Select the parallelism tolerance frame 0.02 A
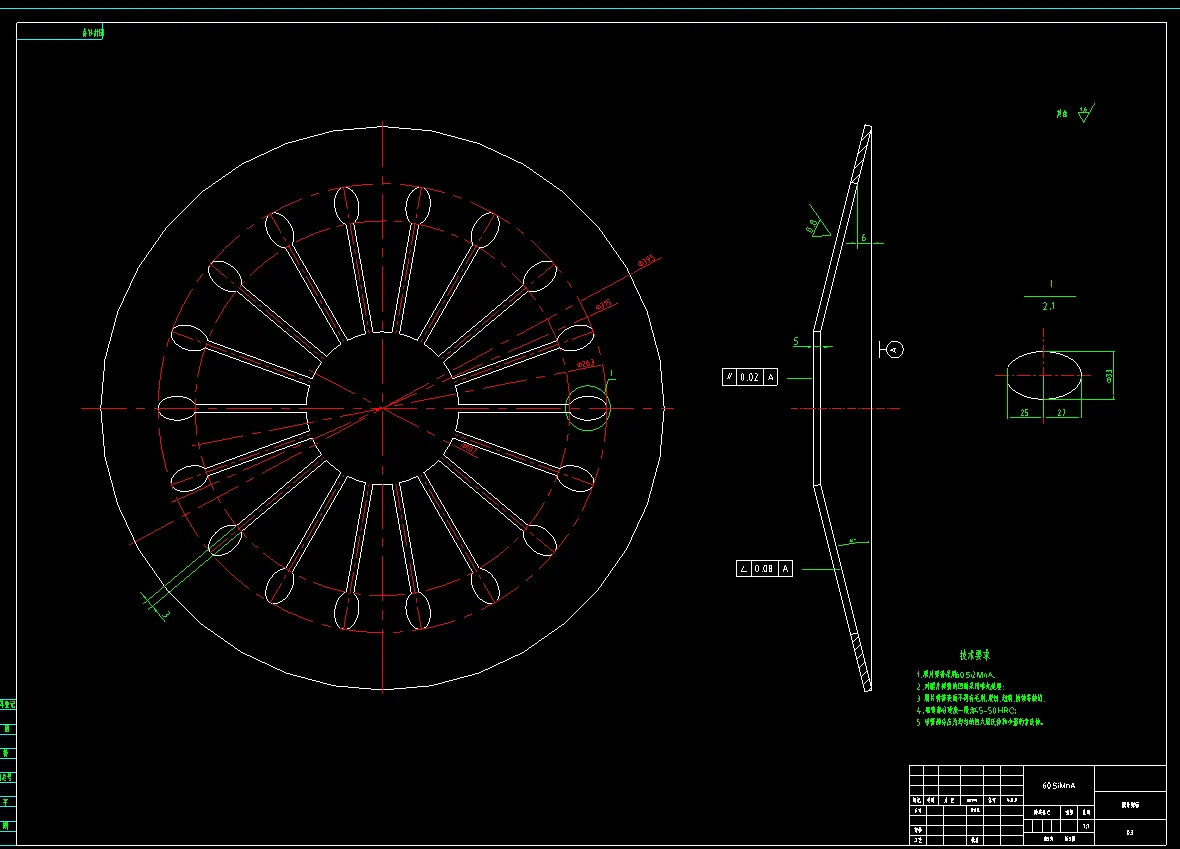This screenshot has height=849, width=1180. 750,377
